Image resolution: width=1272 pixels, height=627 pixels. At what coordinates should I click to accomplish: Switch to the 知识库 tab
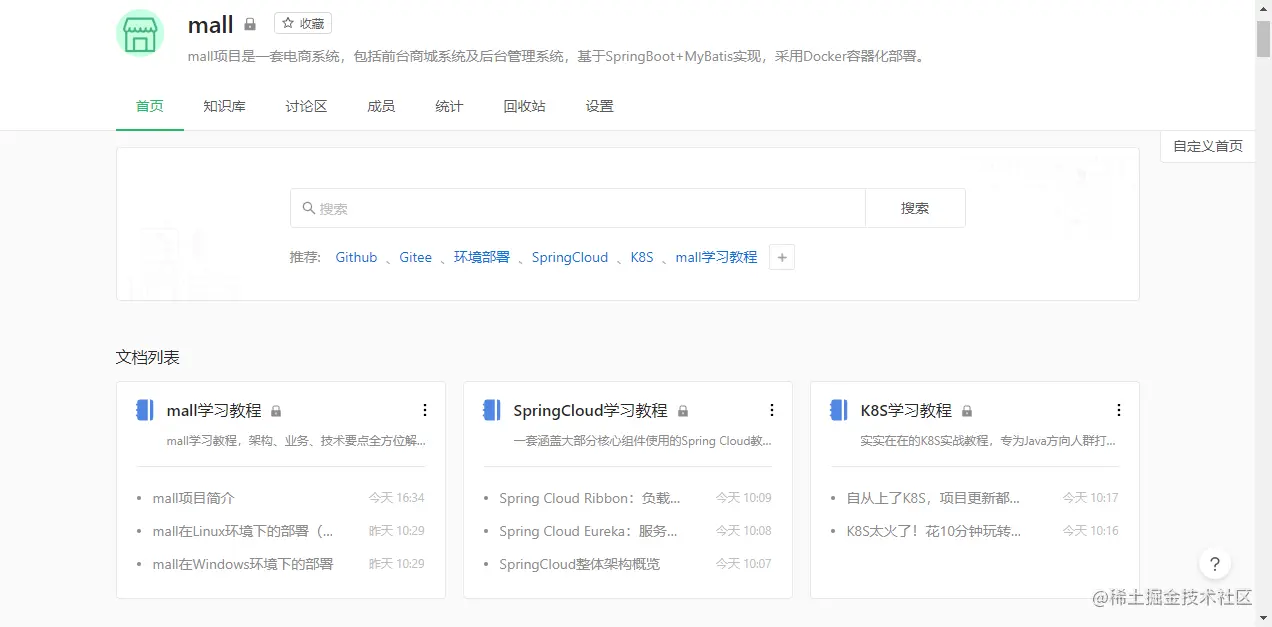(224, 106)
